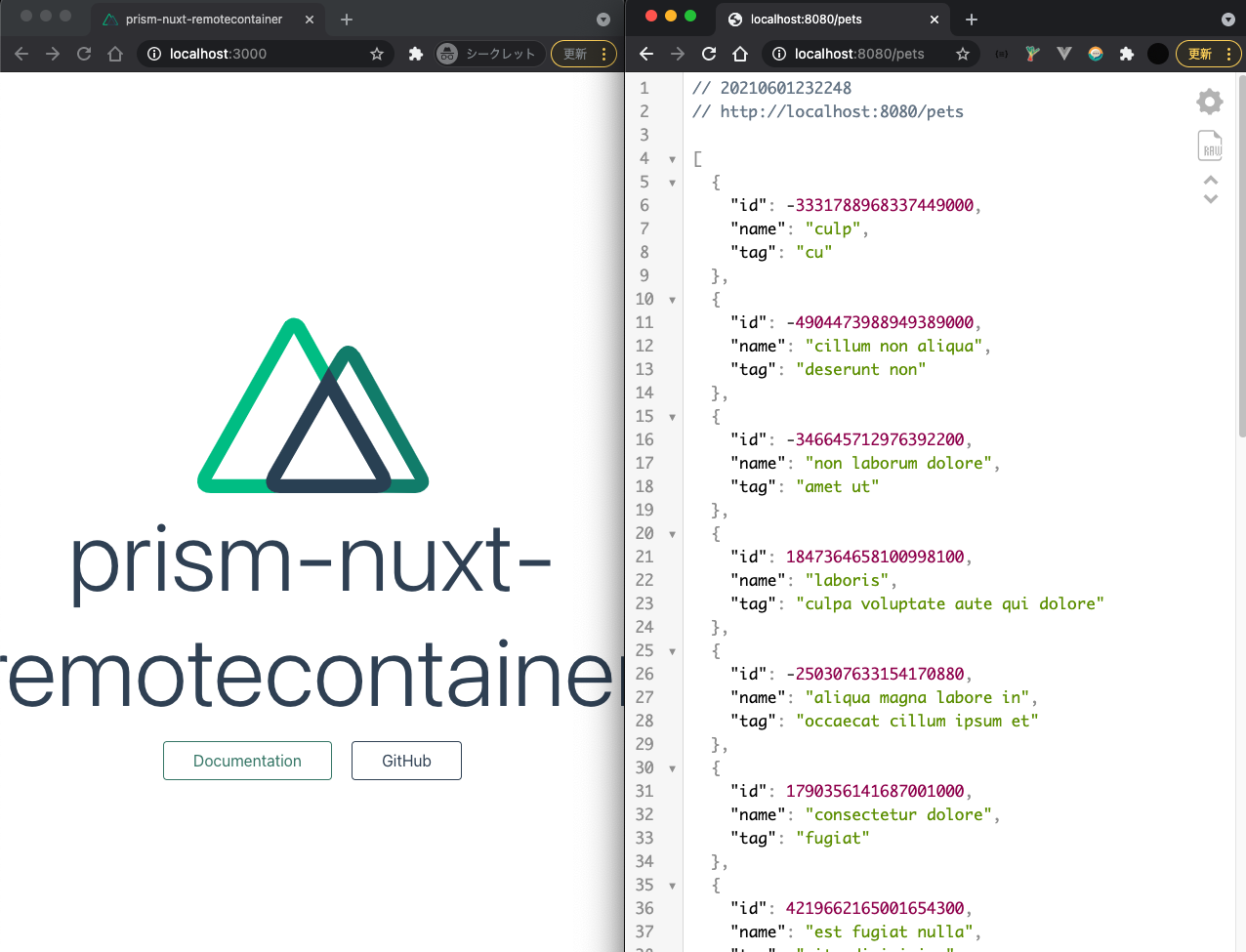The height and width of the screenshot is (952, 1246).
Task: Bookmark the localhost:8080/pets page with star
Action: pos(963,54)
